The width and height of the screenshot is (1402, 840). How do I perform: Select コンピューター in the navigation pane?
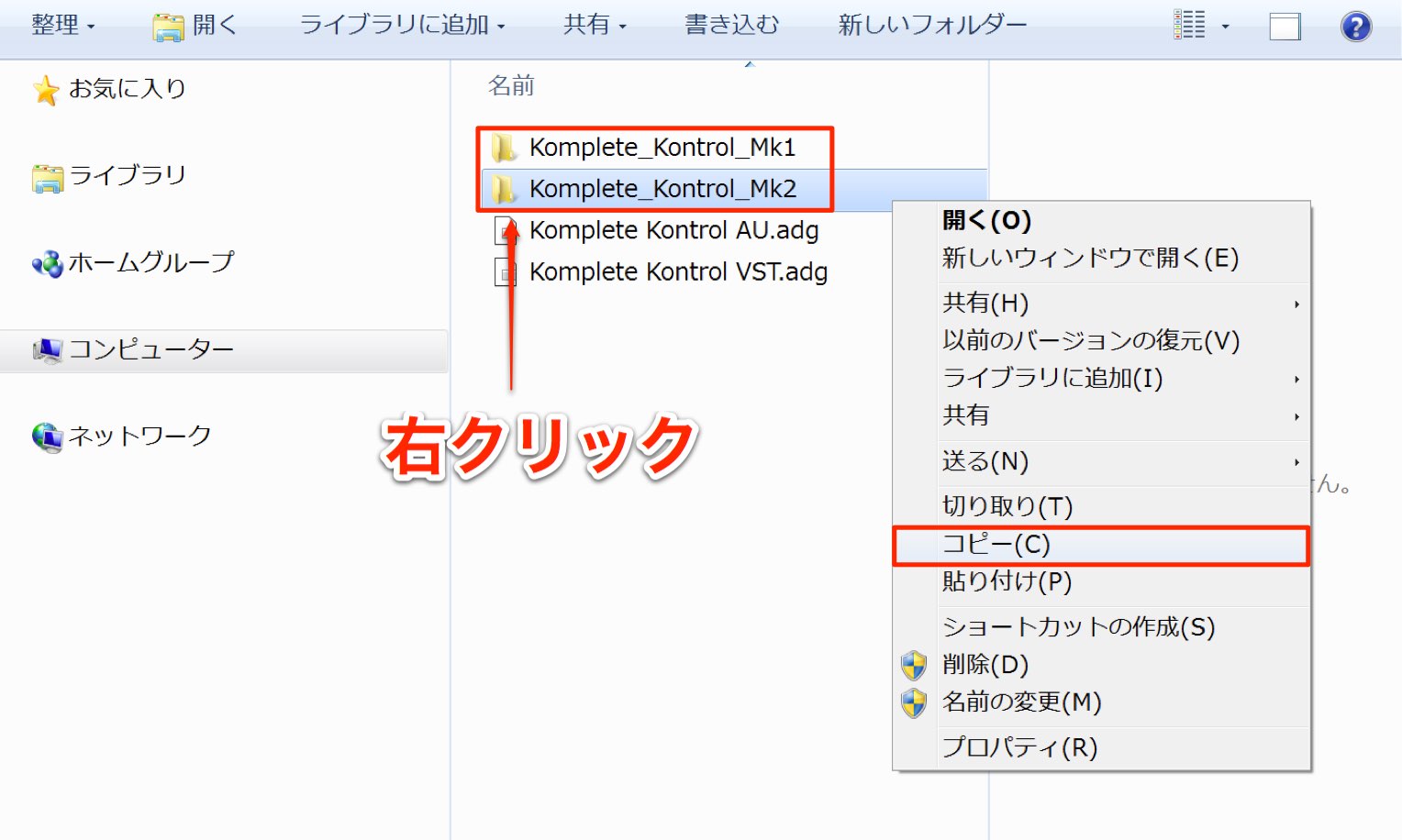pyautogui.click(x=150, y=349)
